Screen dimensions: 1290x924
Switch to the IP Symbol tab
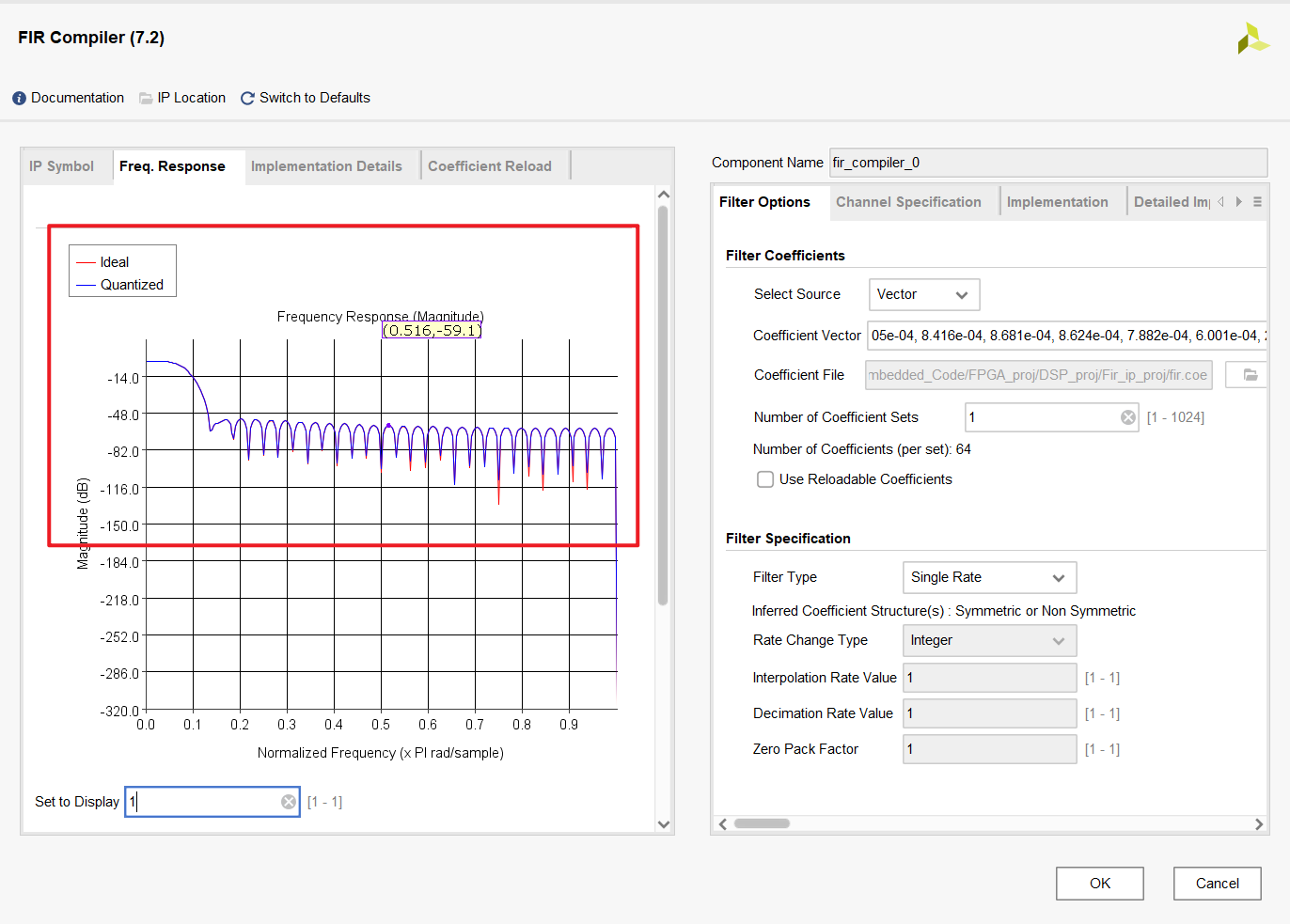[61, 166]
